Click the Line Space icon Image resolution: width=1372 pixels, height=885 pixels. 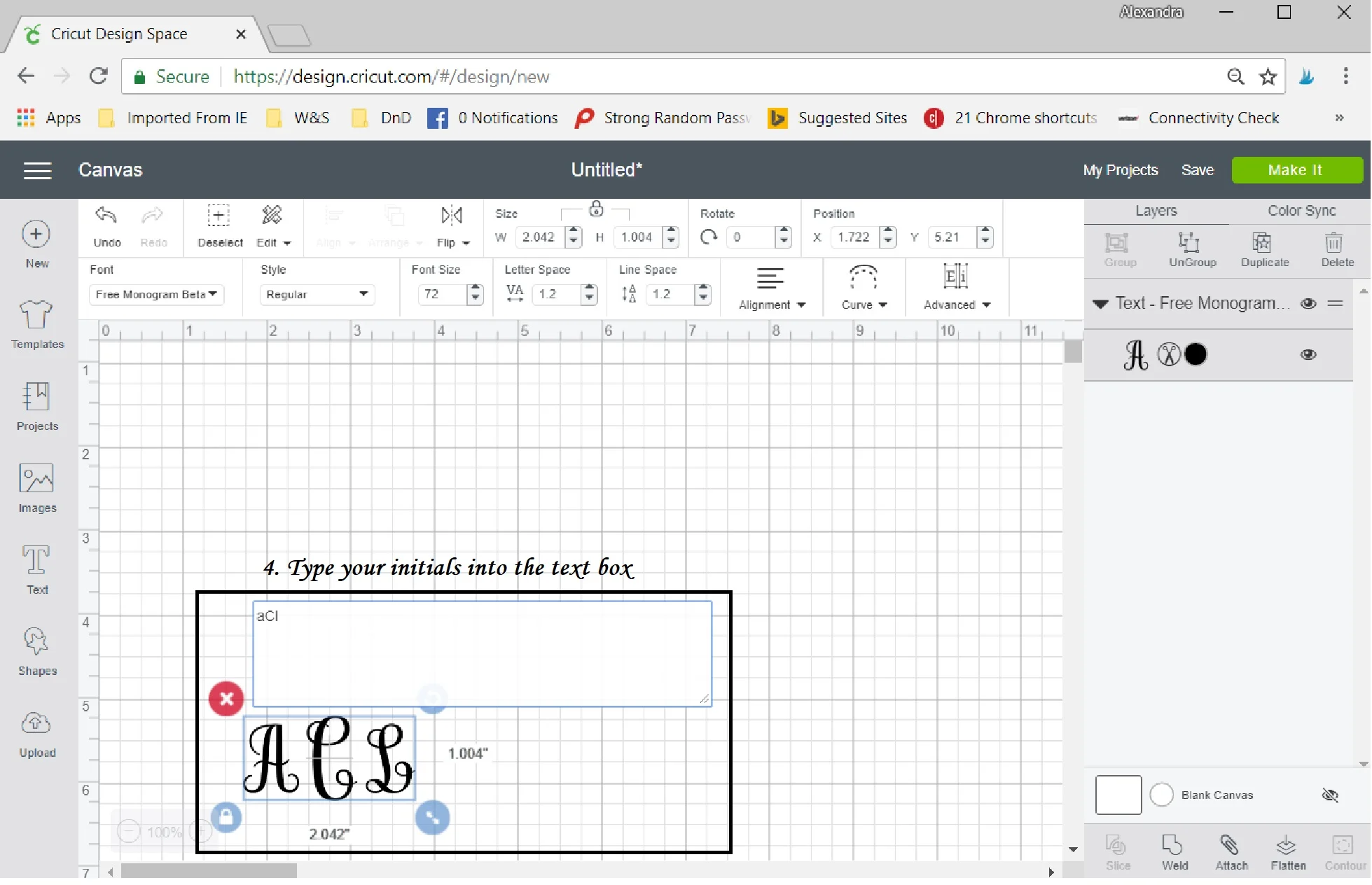(x=629, y=293)
